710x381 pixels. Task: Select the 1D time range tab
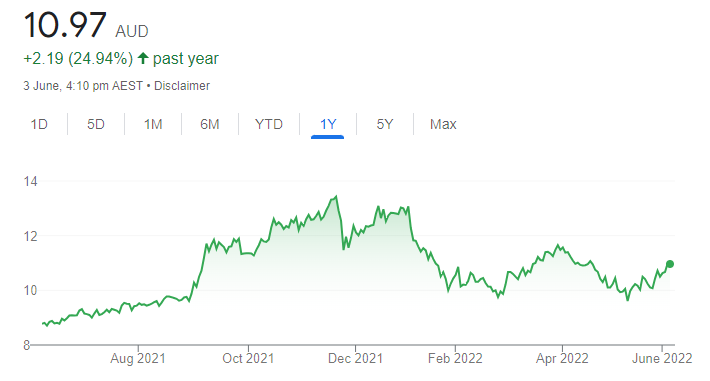(x=39, y=124)
